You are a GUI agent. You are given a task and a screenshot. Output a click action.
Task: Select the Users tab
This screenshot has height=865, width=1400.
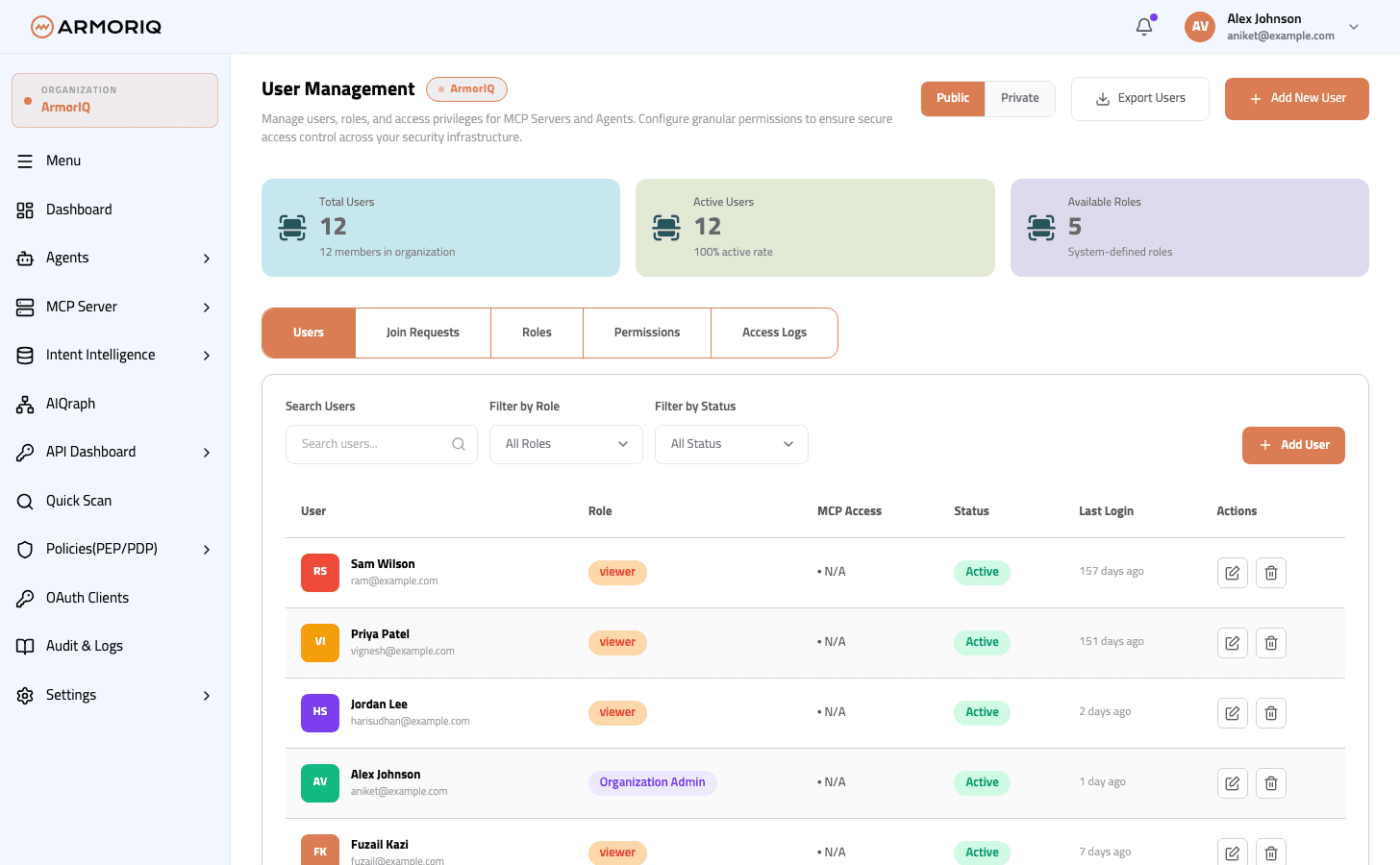click(309, 333)
